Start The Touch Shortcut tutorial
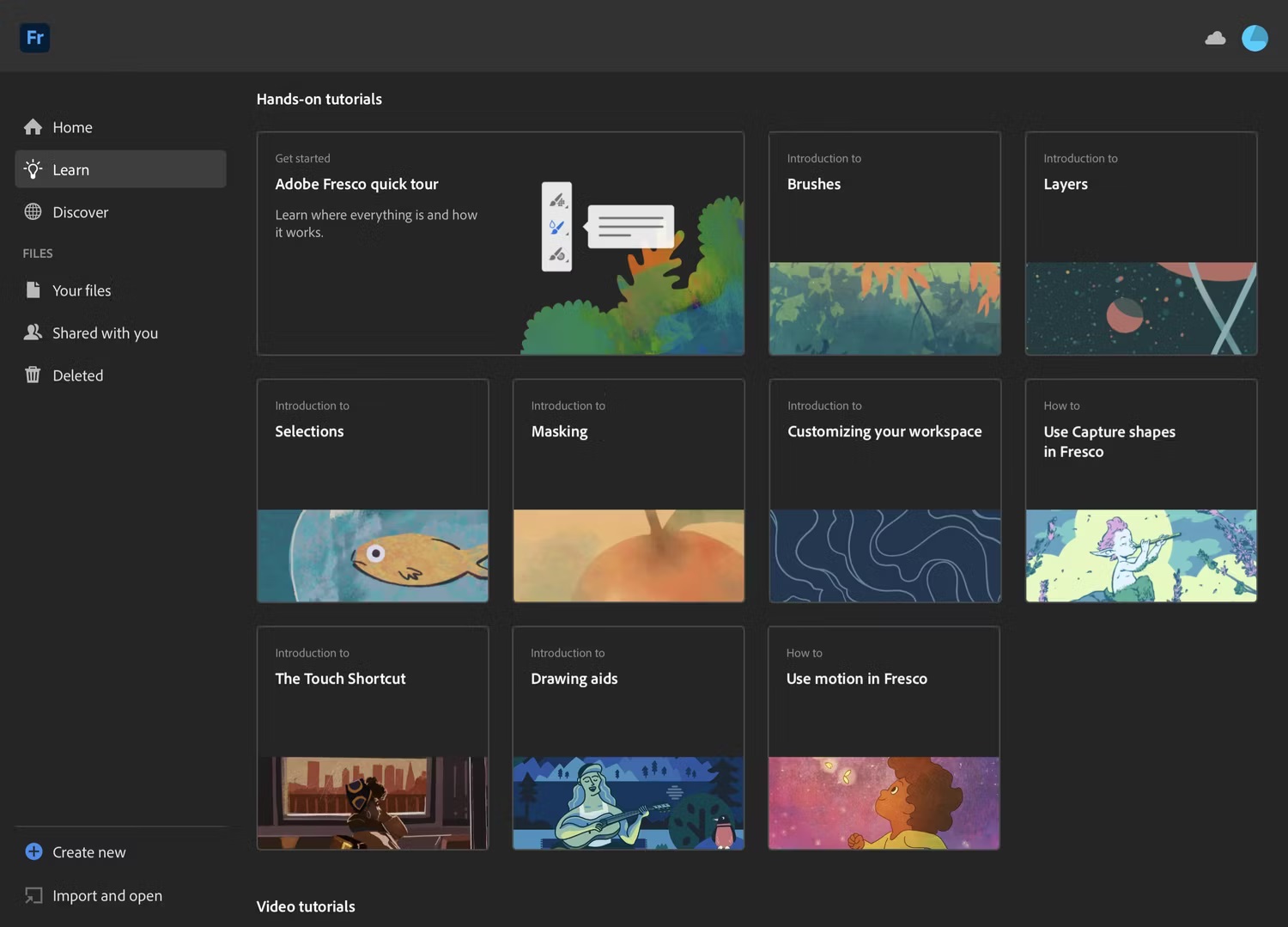The height and width of the screenshot is (927, 1288). (373, 738)
